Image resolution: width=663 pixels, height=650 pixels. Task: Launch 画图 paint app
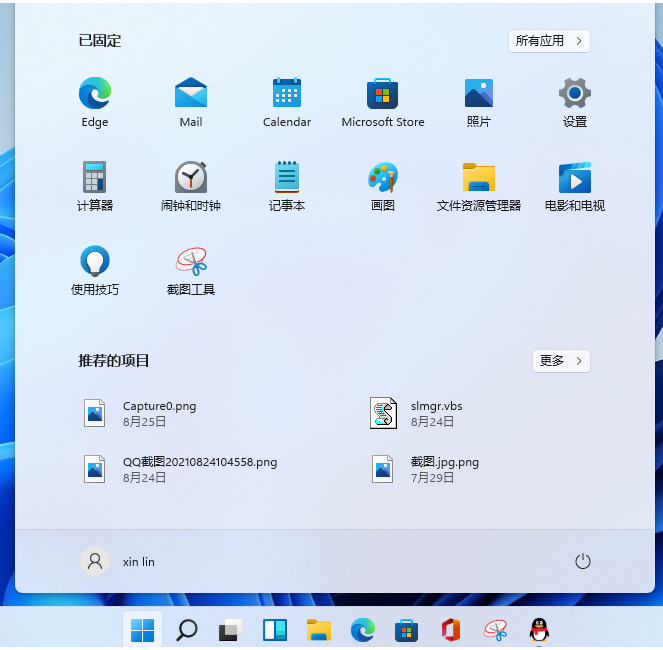pos(383,186)
